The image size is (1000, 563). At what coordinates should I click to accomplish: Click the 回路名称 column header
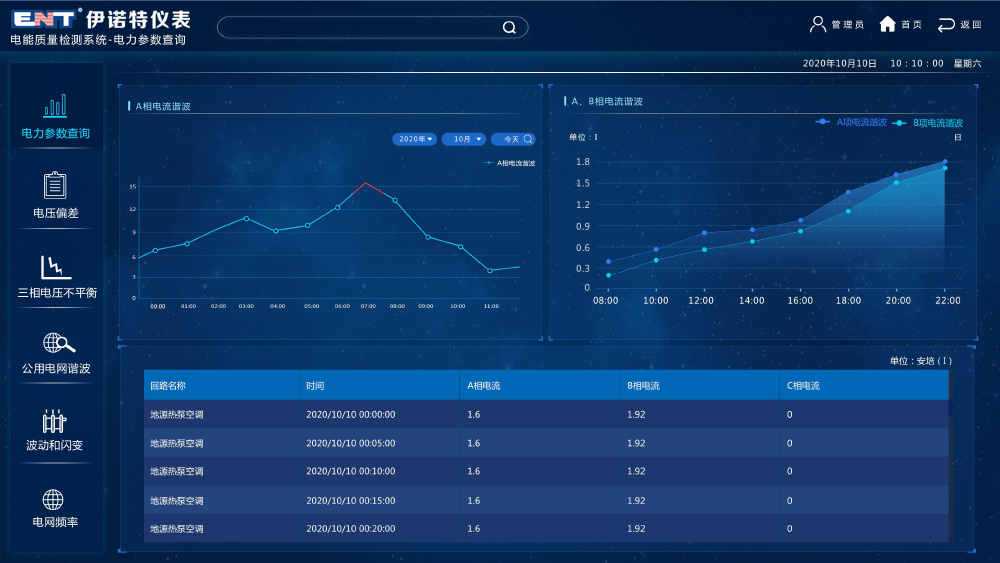pos(168,385)
